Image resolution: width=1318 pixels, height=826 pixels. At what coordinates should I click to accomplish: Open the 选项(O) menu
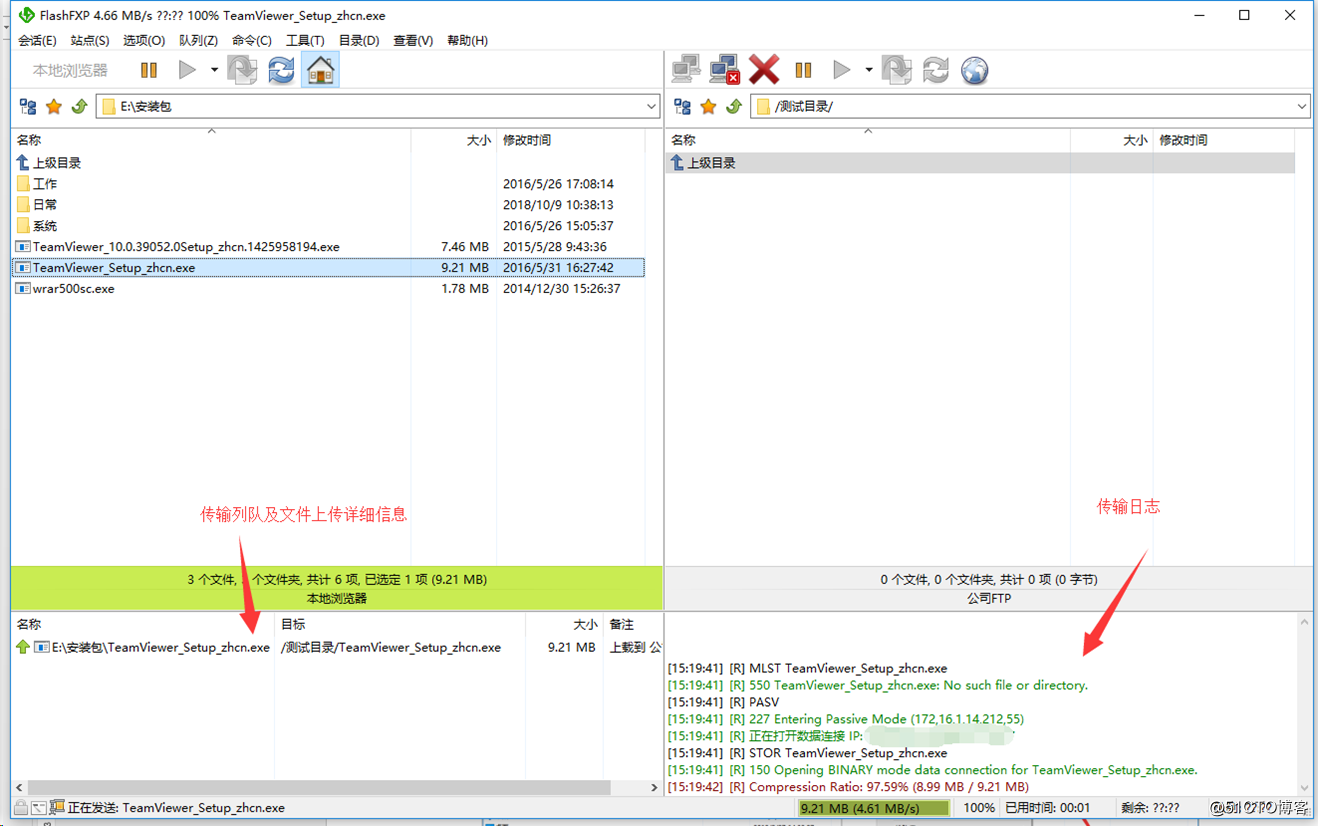point(144,41)
